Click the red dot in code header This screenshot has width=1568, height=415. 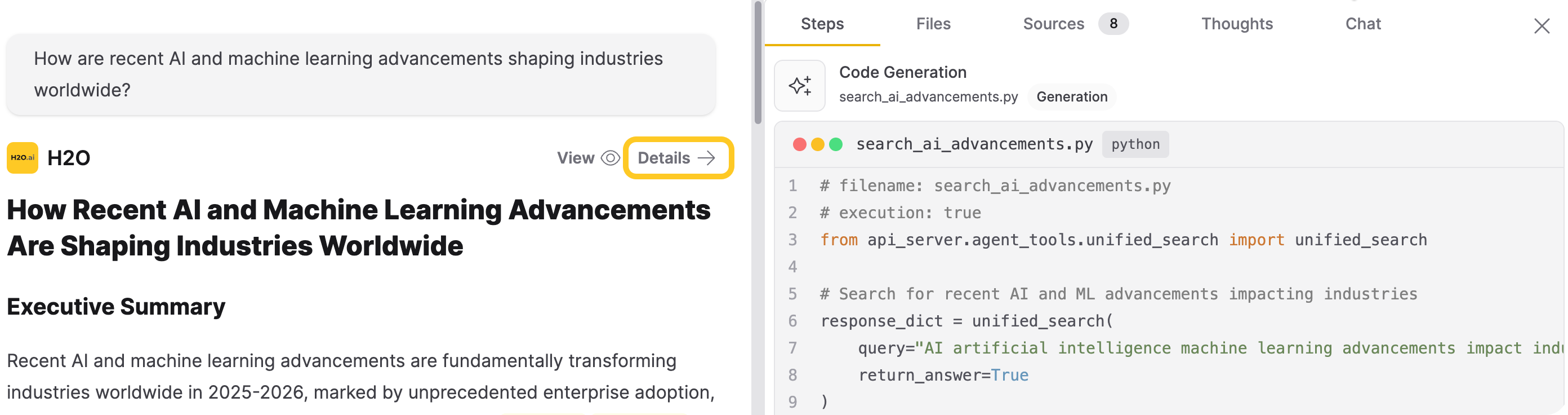click(799, 144)
